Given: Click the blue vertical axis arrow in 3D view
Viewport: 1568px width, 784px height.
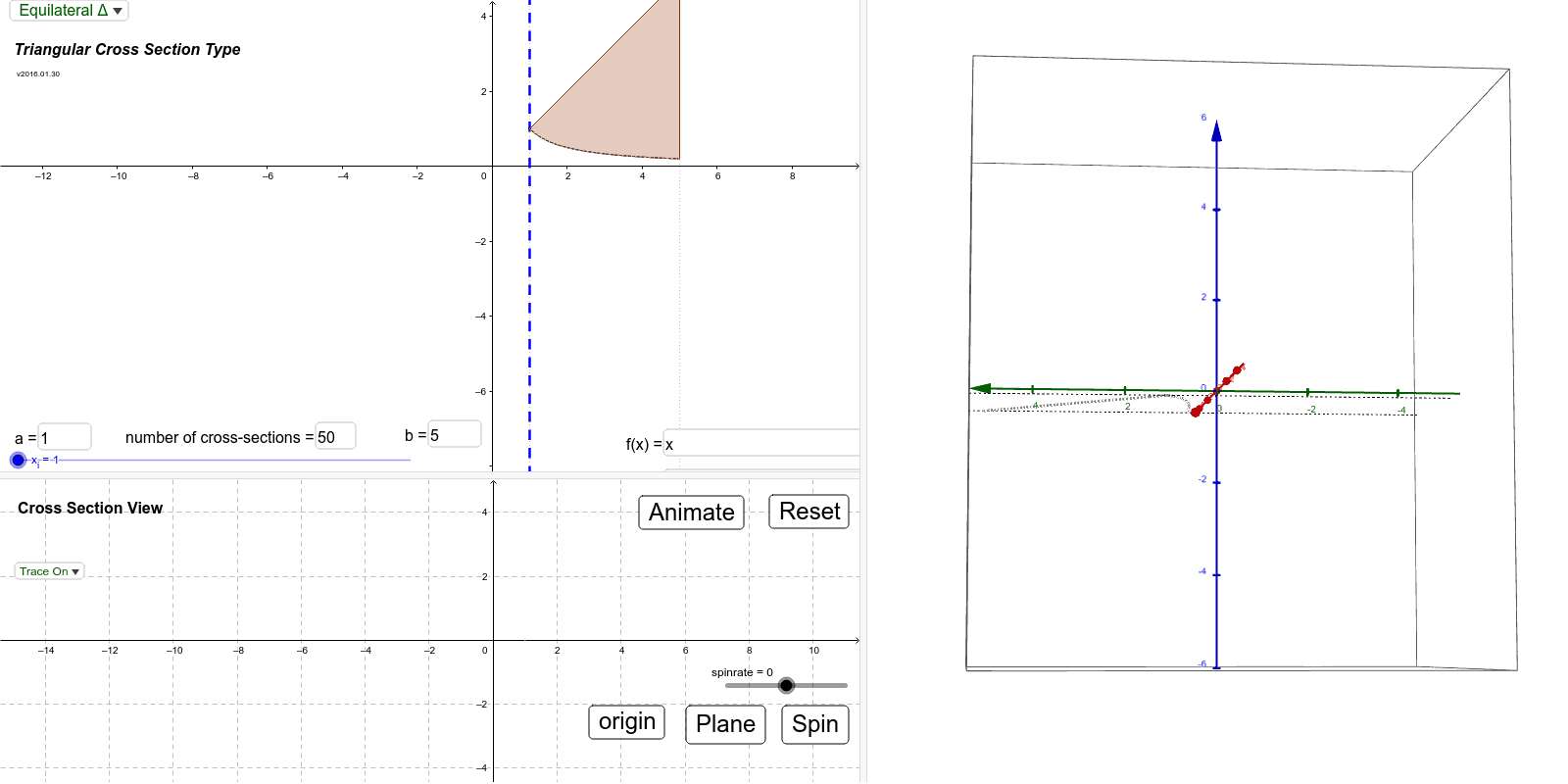Looking at the screenshot, I should [x=1216, y=130].
